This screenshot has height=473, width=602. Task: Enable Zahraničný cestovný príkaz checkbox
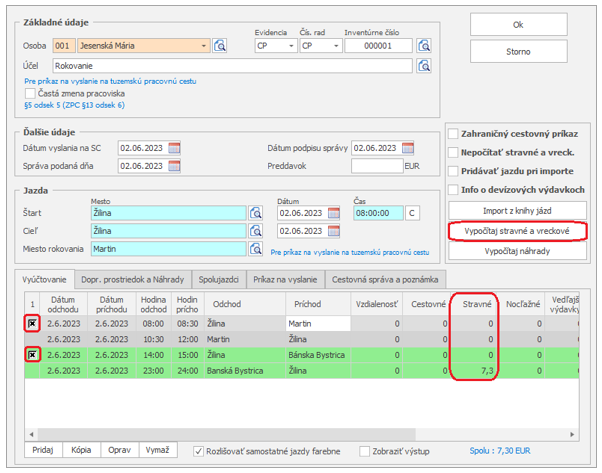[x=454, y=134]
